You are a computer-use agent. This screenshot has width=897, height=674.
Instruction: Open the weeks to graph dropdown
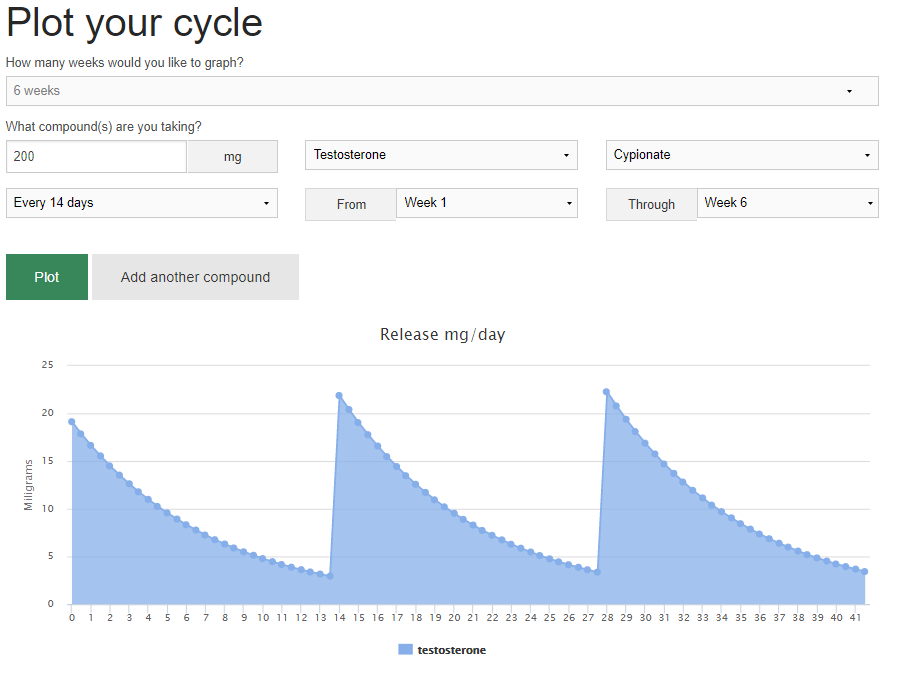tap(442, 91)
